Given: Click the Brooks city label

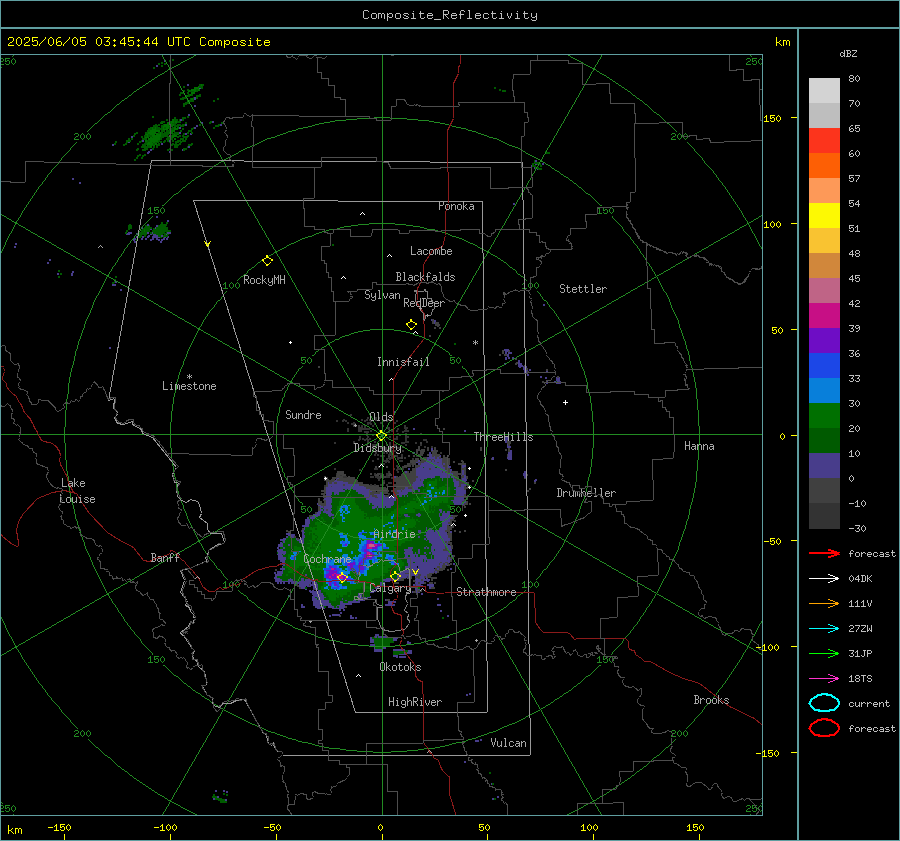Looking at the screenshot, I should (x=711, y=700).
